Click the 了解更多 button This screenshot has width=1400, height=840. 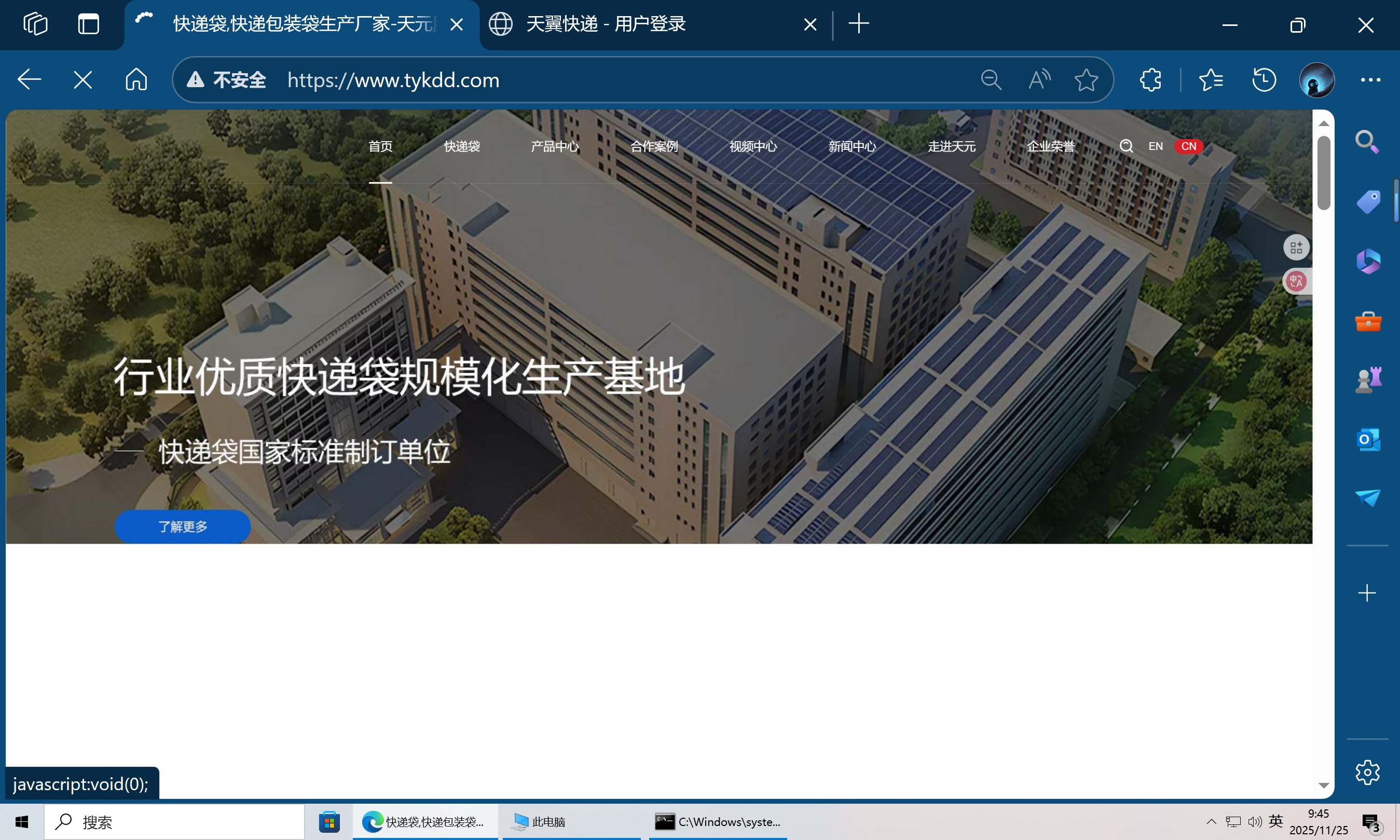(183, 527)
